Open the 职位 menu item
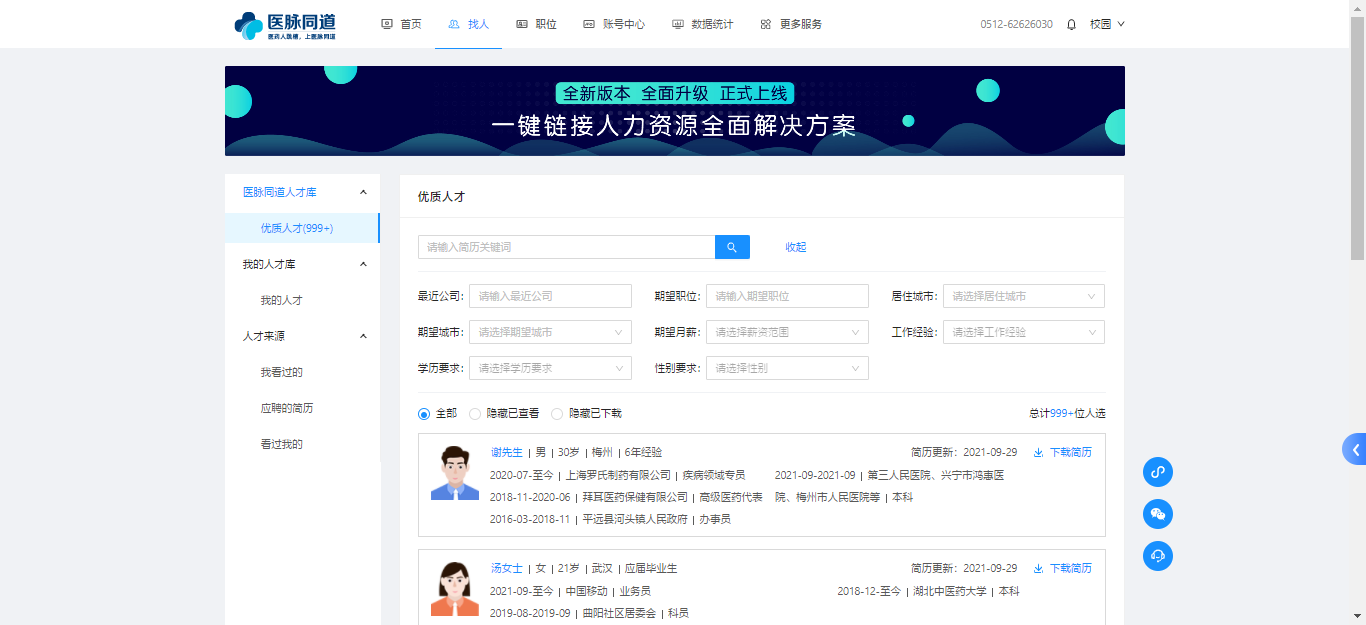The image size is (1366, 625). pyautogui.click(x=536, y=24)
